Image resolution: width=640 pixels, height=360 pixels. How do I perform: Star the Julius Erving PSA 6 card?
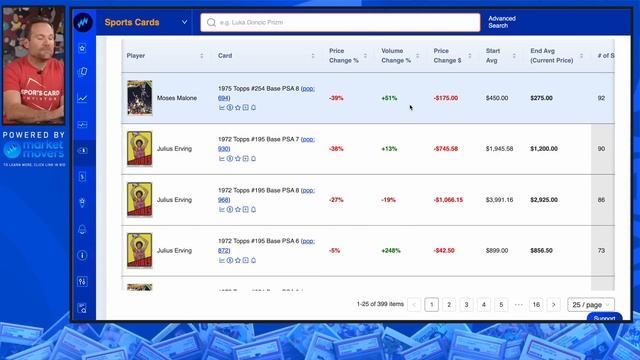(x=238, y=260)
